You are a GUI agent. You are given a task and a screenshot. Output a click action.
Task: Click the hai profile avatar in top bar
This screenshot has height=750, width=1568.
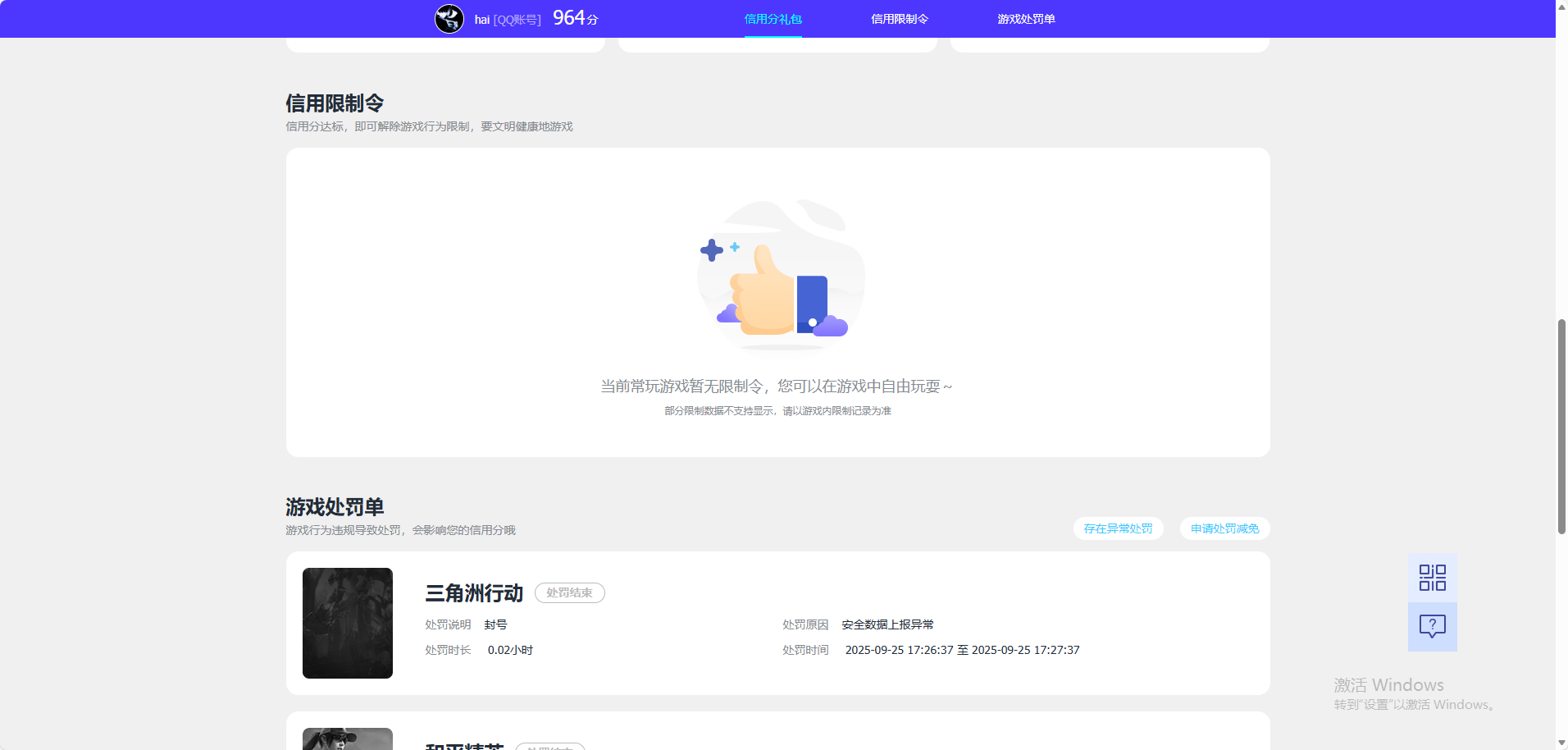pos(449,18)
